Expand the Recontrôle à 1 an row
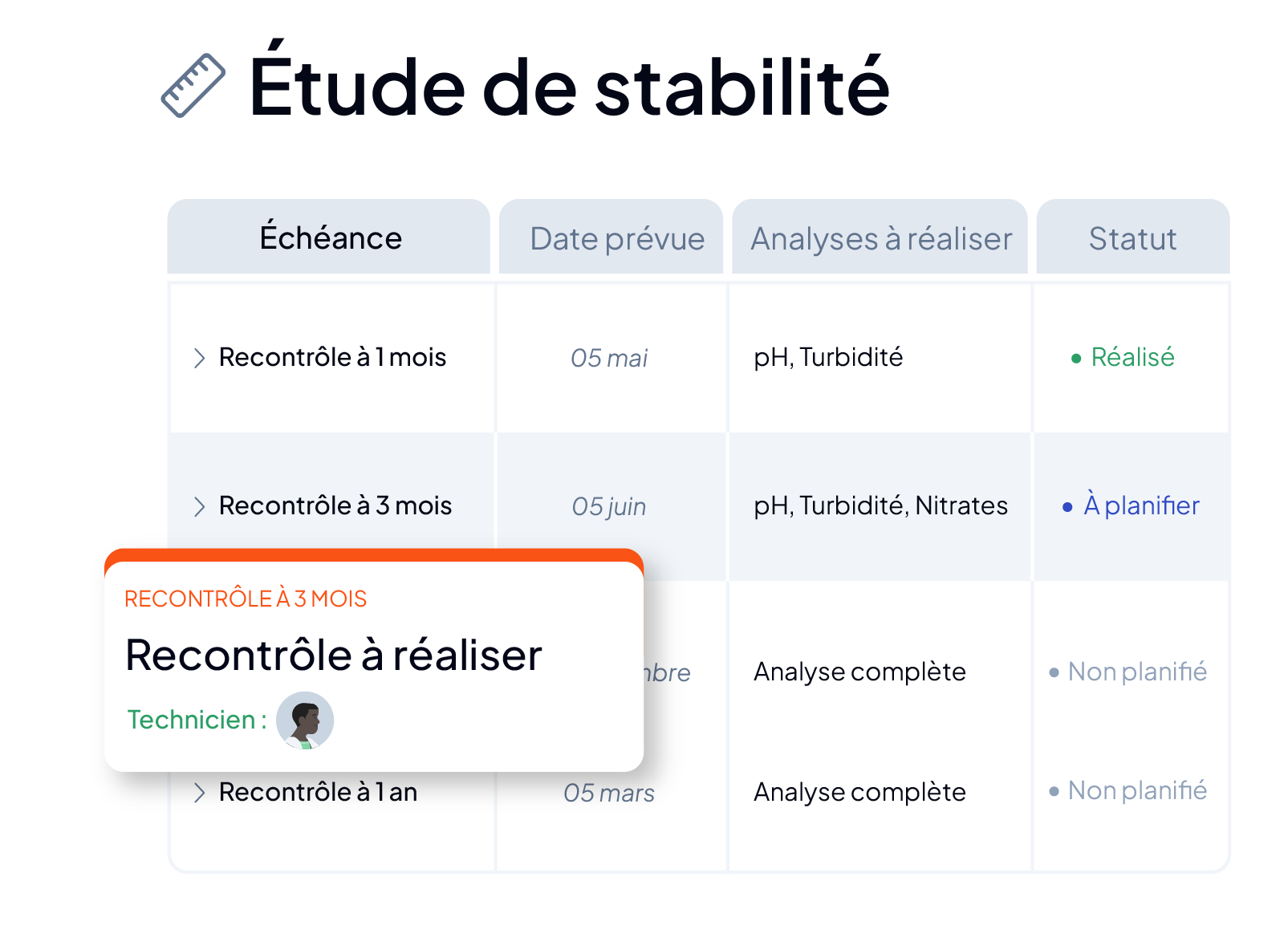The width and height of the screenshot is (1288, 950). [200, 793]
